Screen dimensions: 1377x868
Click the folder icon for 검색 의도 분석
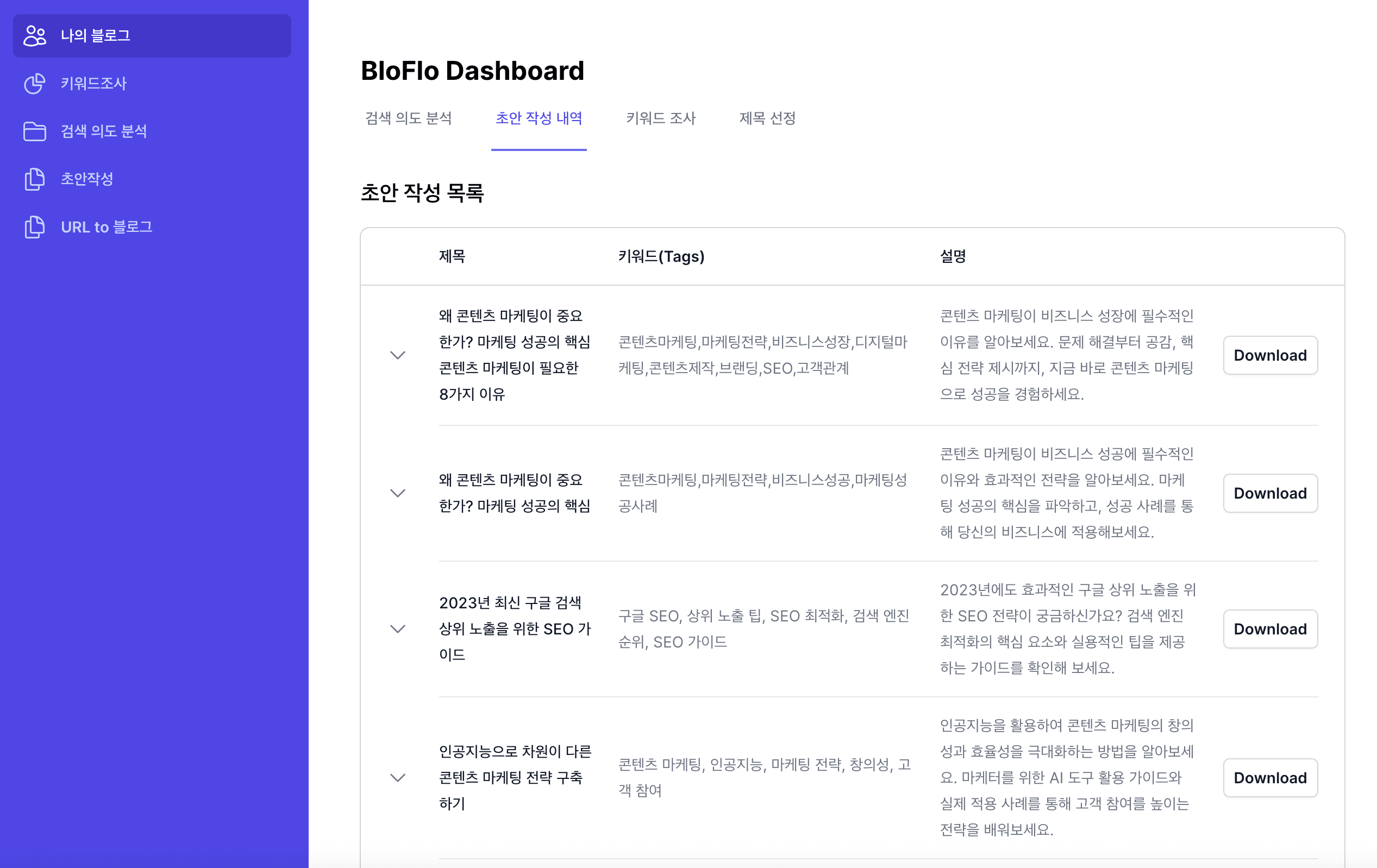click(34, 131)
